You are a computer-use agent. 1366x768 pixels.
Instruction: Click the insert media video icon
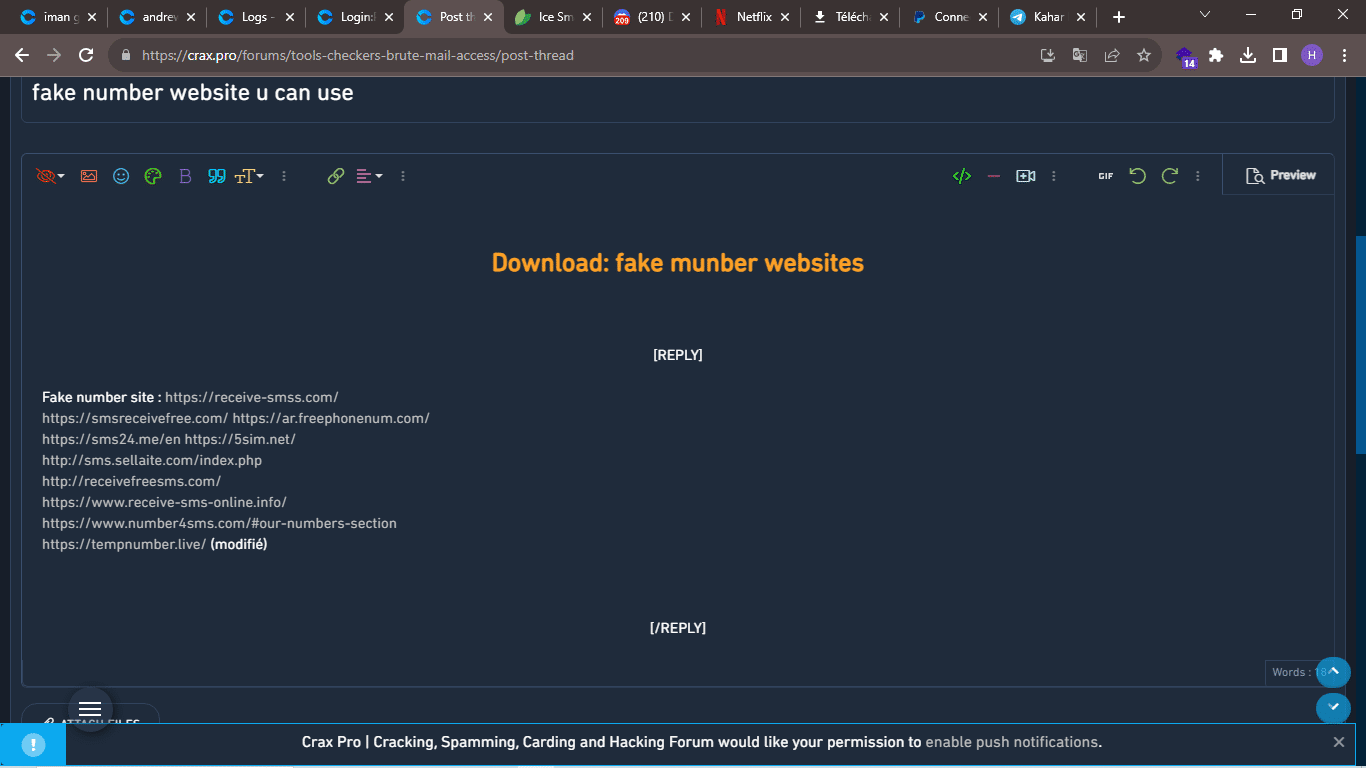pyautogui.click(x=1025, y=176)
